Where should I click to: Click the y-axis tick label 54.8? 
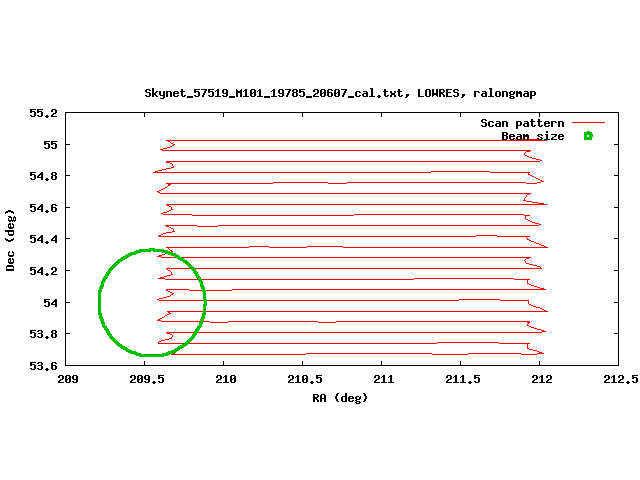pyautogui.click(x=43, y=176)
